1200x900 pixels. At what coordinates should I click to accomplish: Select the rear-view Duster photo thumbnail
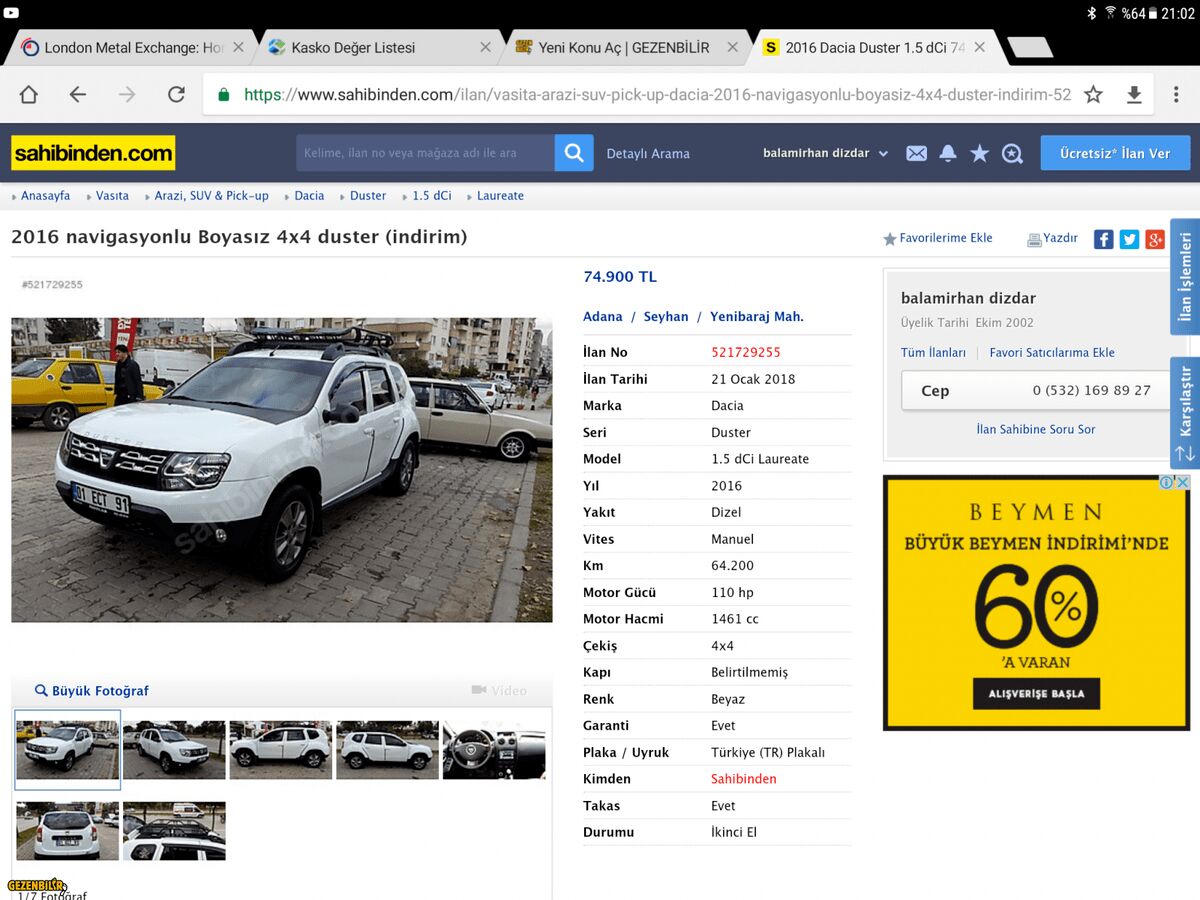coord(67,830)
